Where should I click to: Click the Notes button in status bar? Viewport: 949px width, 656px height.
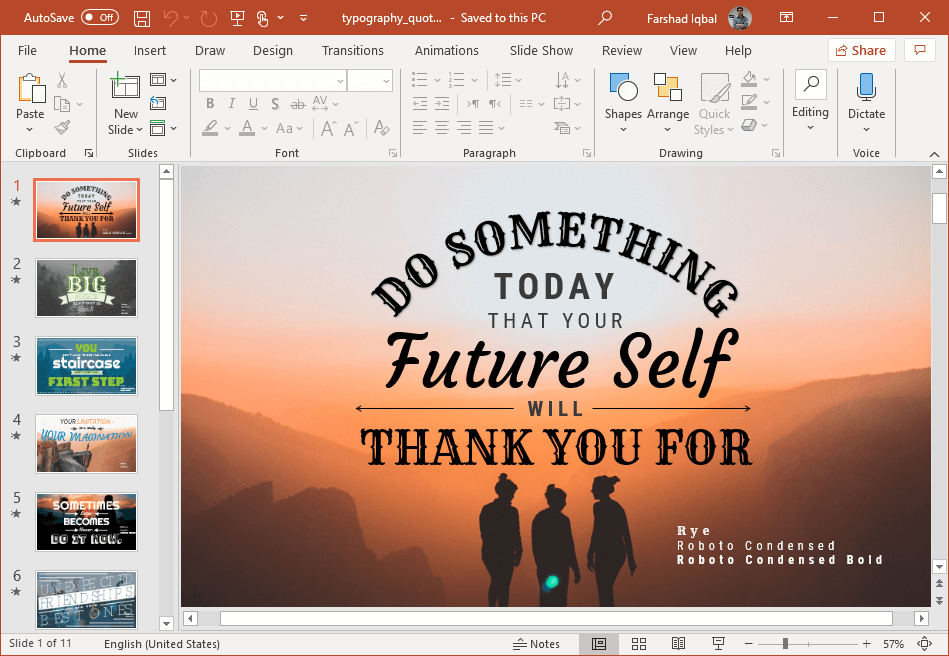click(536, 644)
